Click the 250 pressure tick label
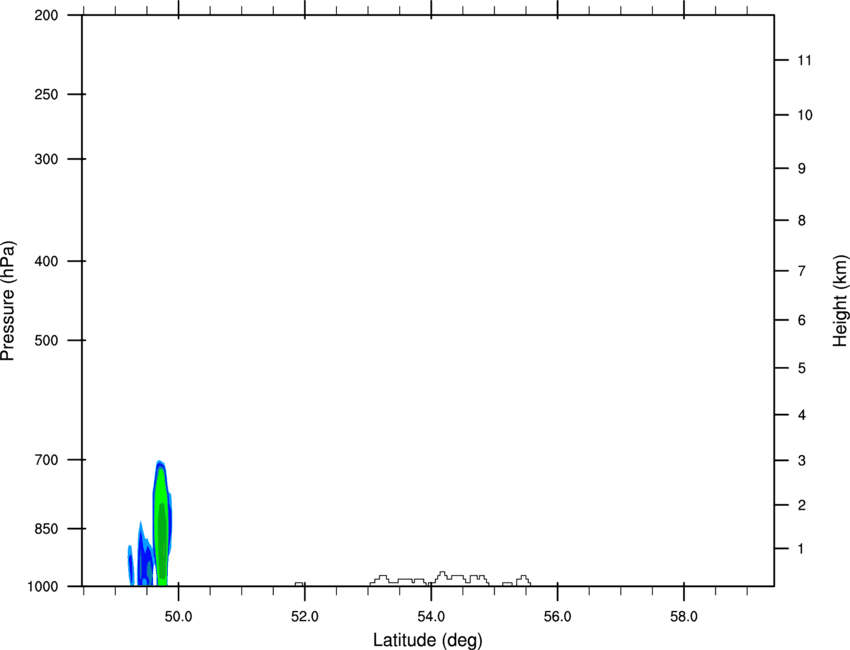Screen dimensions: 850x650 (x=46, y=94)
